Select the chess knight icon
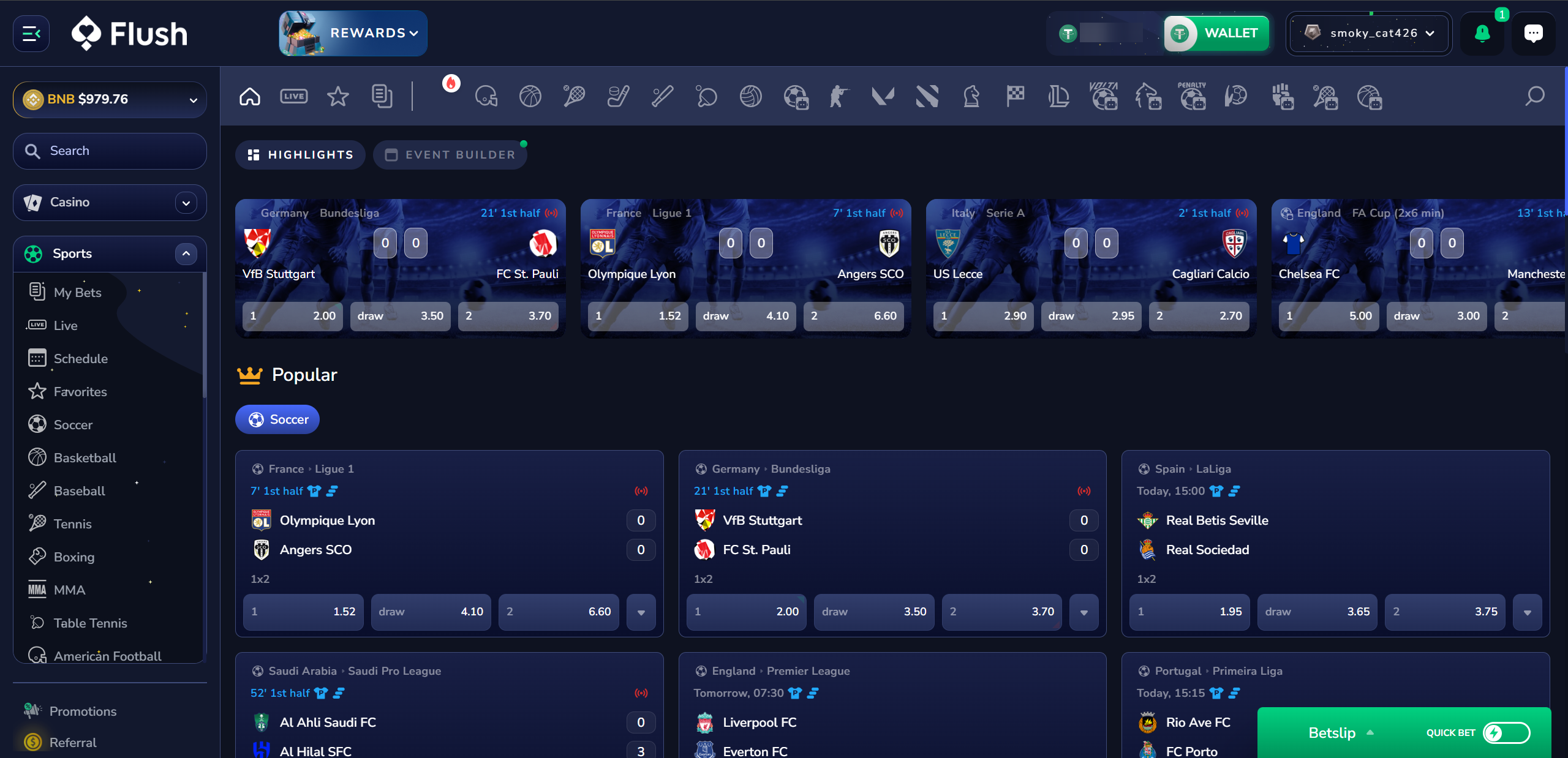Viewport: 1568px width, 758px height. (971, 96)
